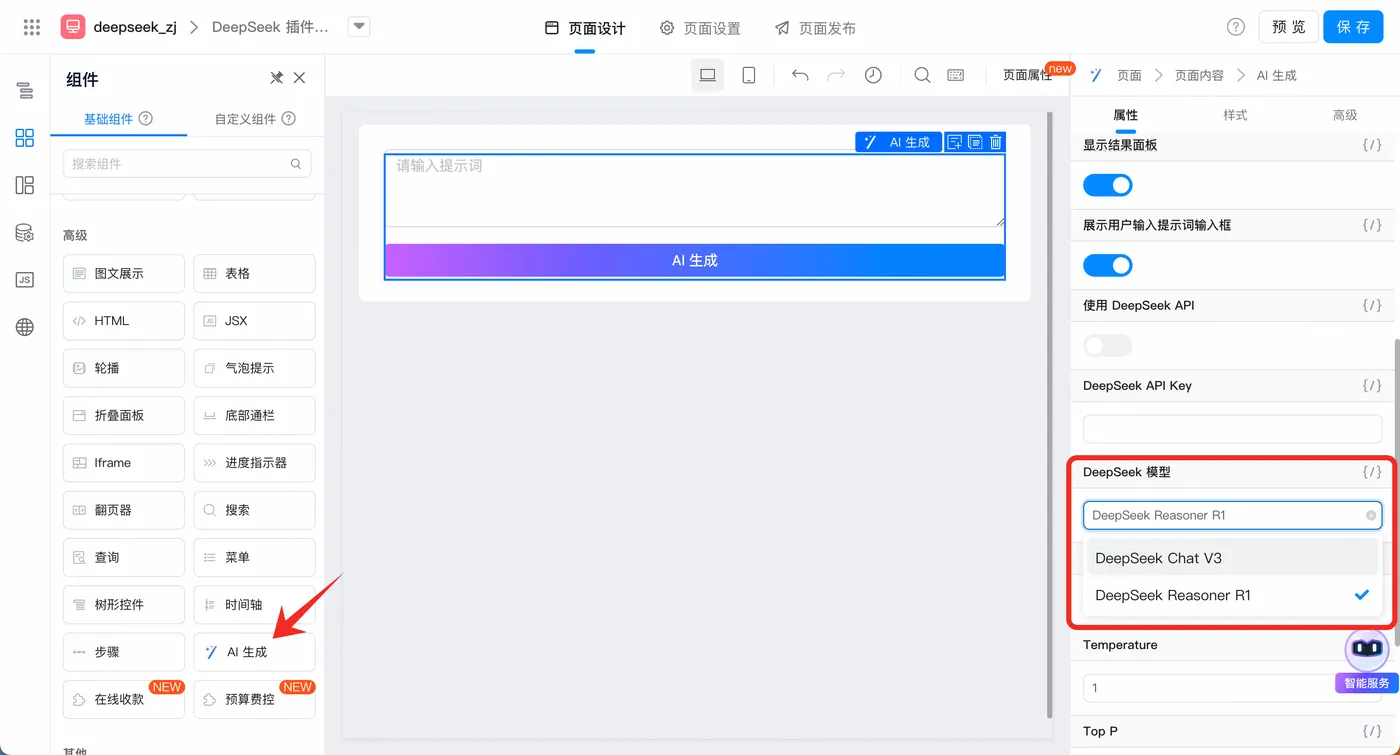Select the 自定义组件 tab
Screen dimensions: 1400x755
[245, 119]
